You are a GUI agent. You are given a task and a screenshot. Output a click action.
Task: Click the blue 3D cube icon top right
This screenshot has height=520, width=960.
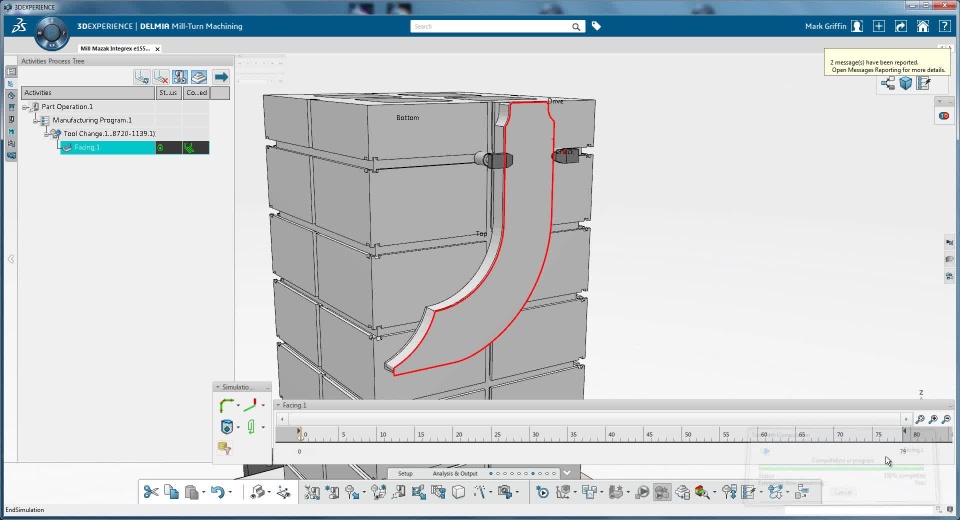tap(906, 83)
